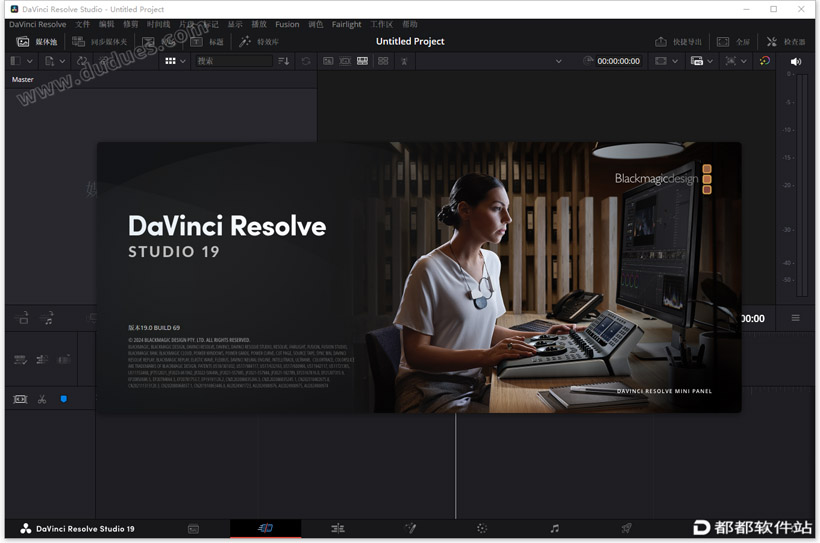820x543 pixels.
Task: Click the figure icon next to grid
Action: pos(404,61)
